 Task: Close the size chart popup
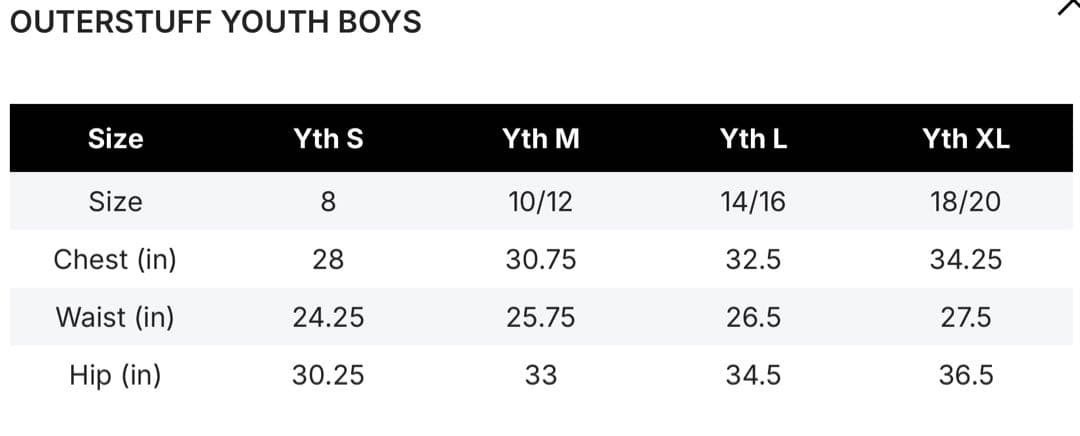click(1069, 8)
